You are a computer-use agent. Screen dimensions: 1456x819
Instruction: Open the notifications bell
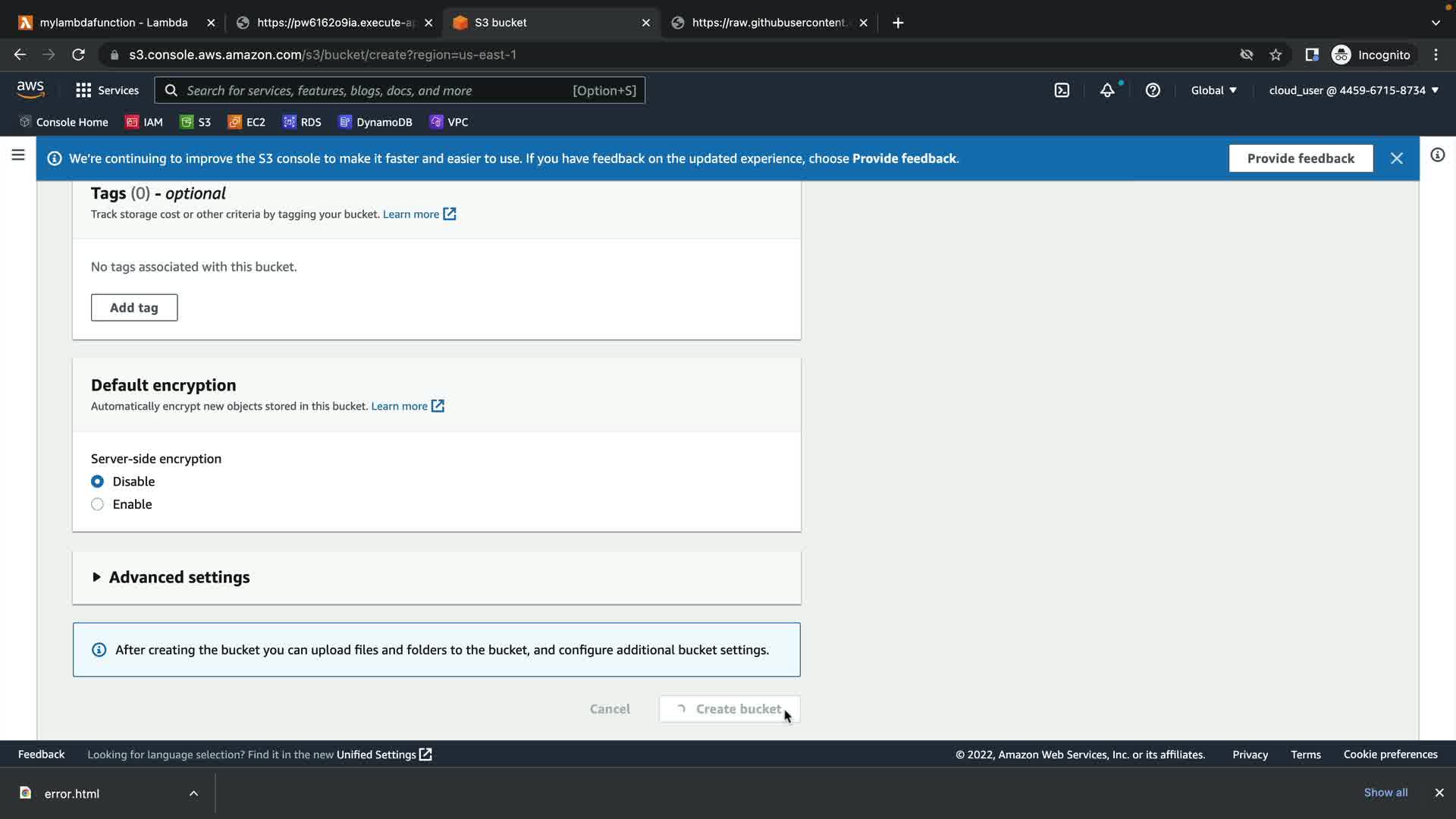pyautogui.click(x=1107, y=90)
